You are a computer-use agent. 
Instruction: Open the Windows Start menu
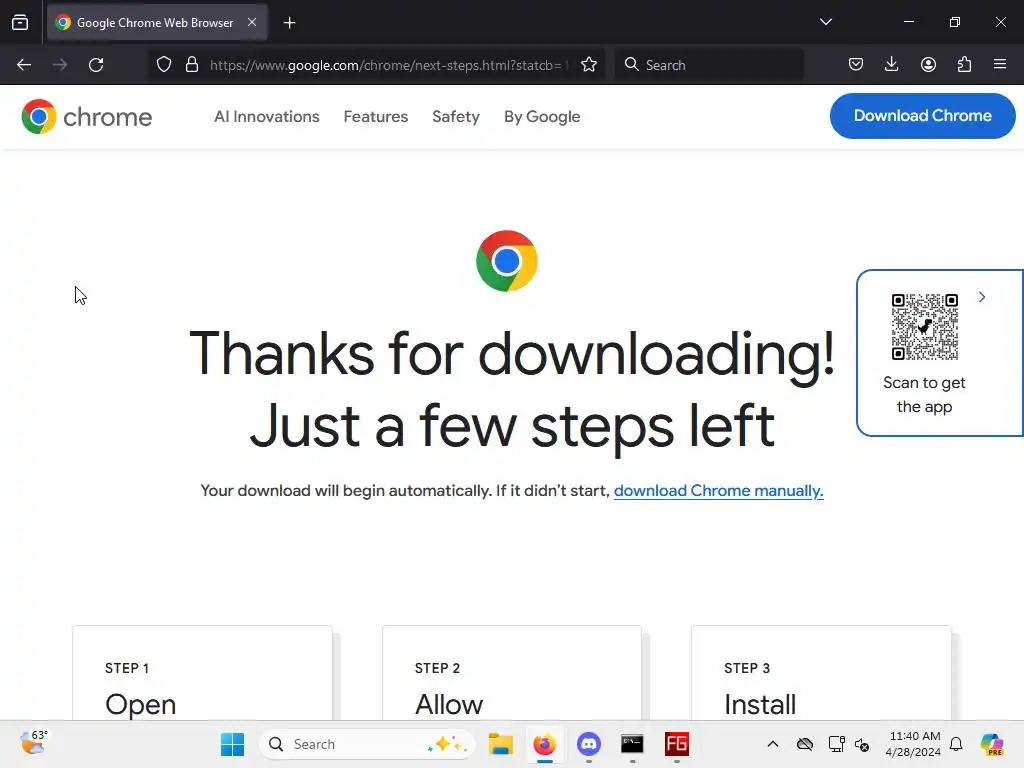click(232, 744)
